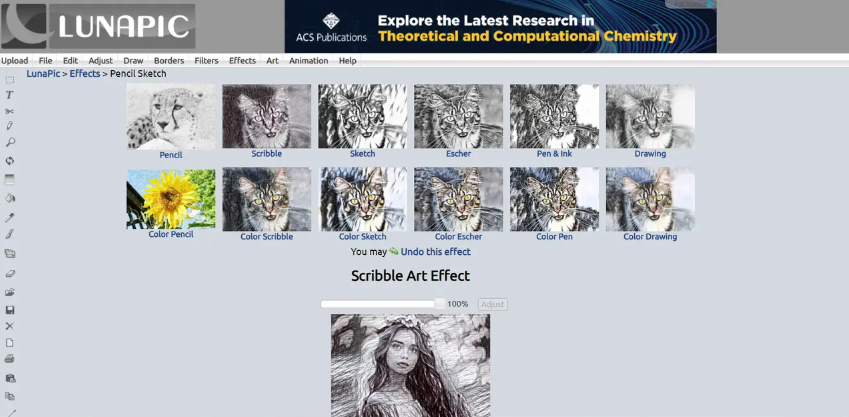Open the Animation menu
Screen dimensions: 849x417
(308, 61)
